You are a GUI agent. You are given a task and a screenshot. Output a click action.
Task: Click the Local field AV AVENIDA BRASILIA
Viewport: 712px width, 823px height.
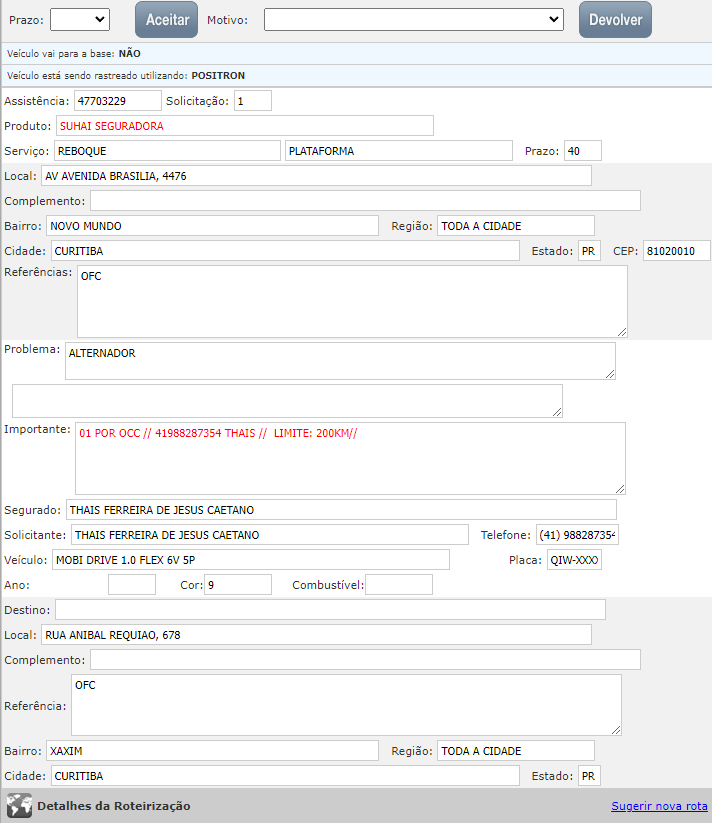click(316, 176)
